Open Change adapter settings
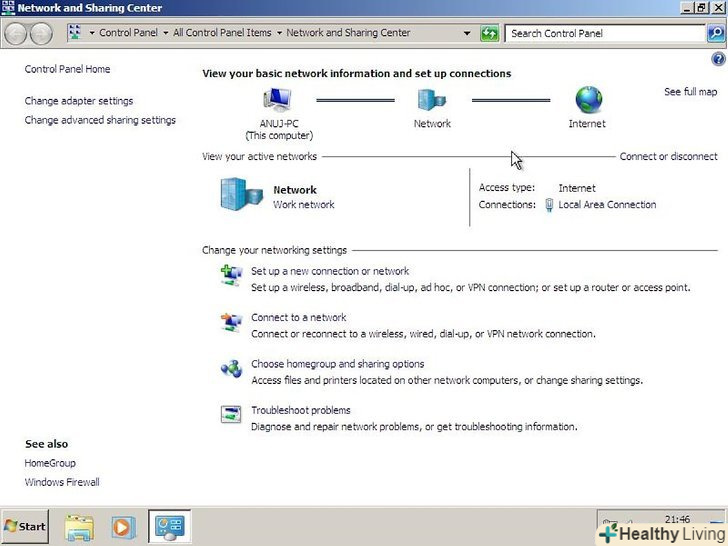Screen dimensions: 728x546 pyautogui.click(x=79, y=101)
